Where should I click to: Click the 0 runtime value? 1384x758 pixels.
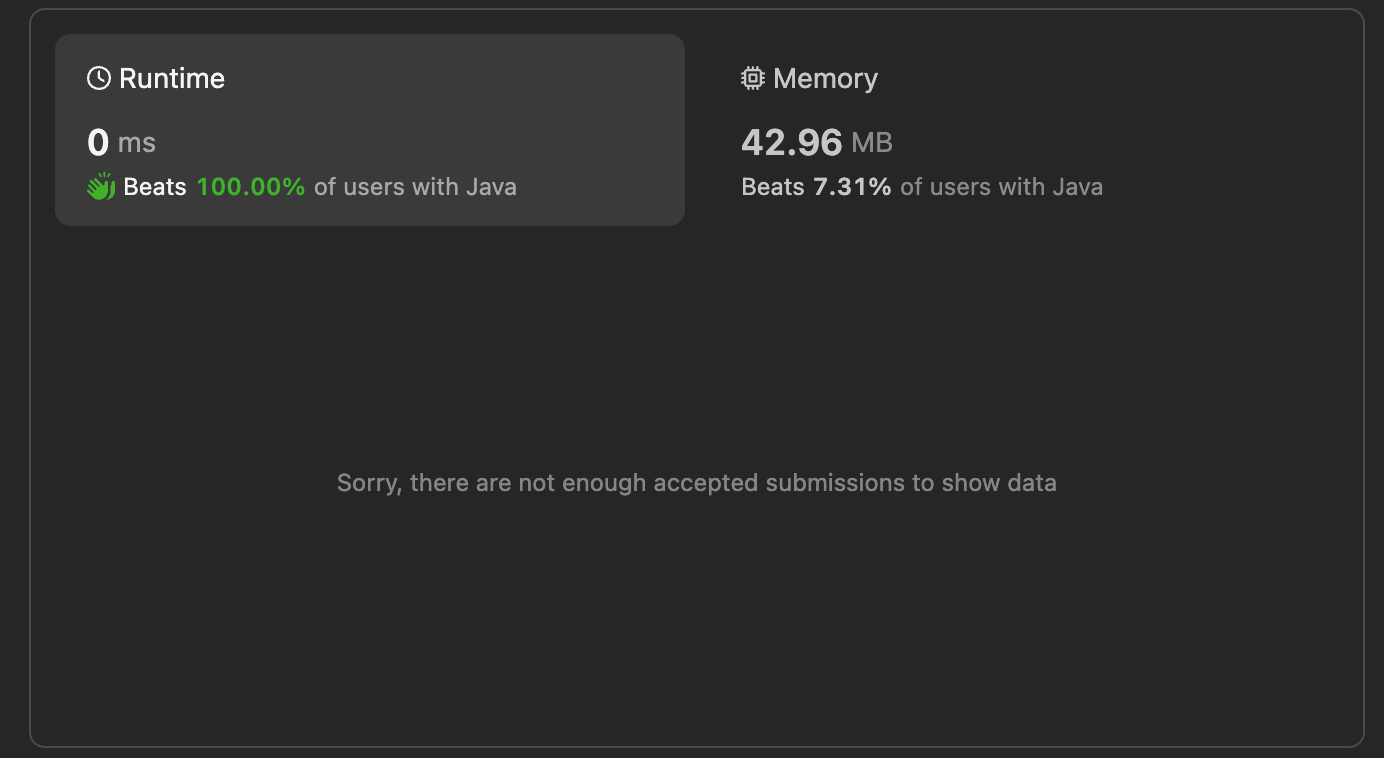(x=98, y=142)
